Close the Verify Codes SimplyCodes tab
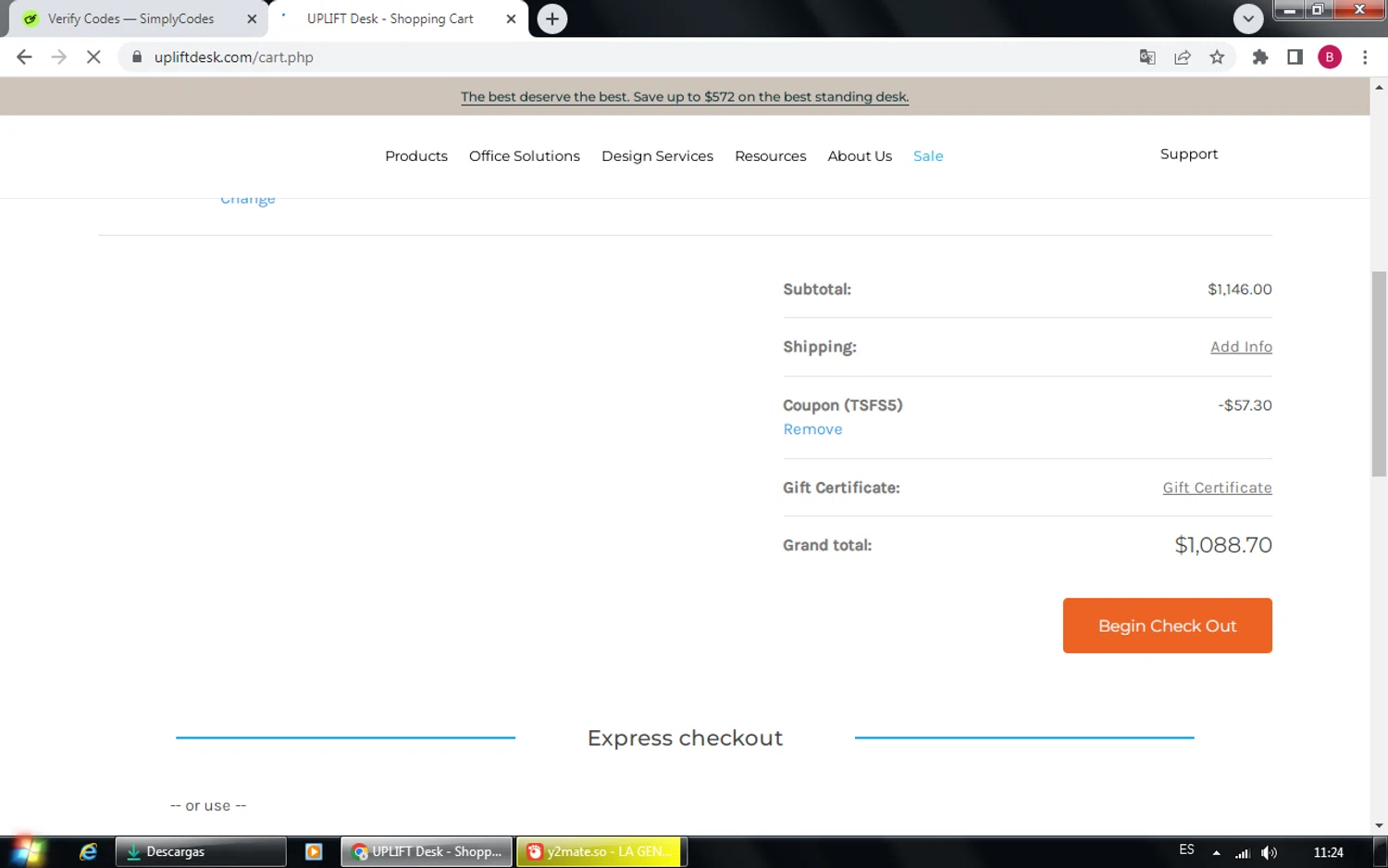1388x868 pixels. 252,19
